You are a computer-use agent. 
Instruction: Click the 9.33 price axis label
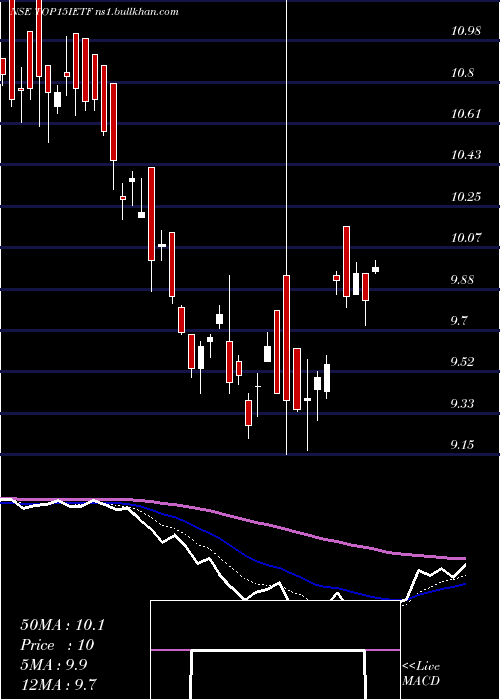[x=462, y=404]
